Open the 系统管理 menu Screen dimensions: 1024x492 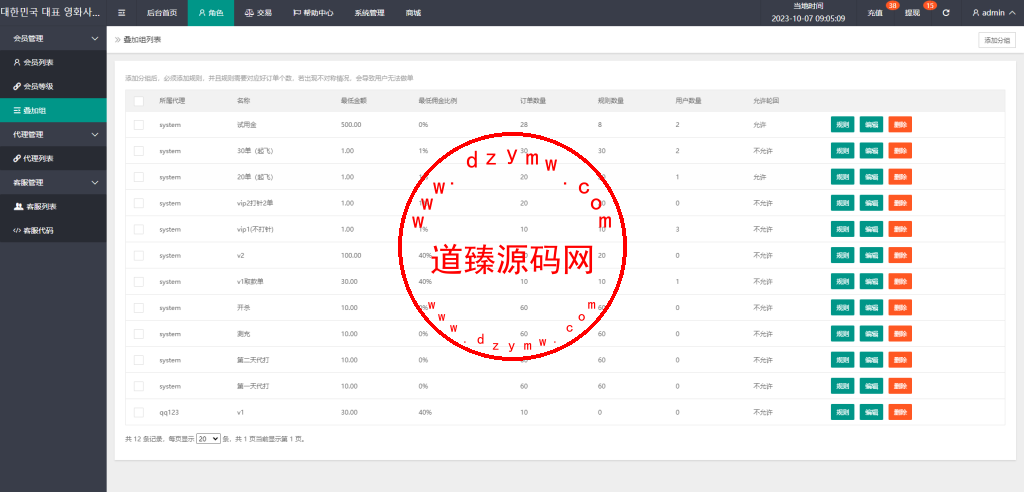(369, 12)
